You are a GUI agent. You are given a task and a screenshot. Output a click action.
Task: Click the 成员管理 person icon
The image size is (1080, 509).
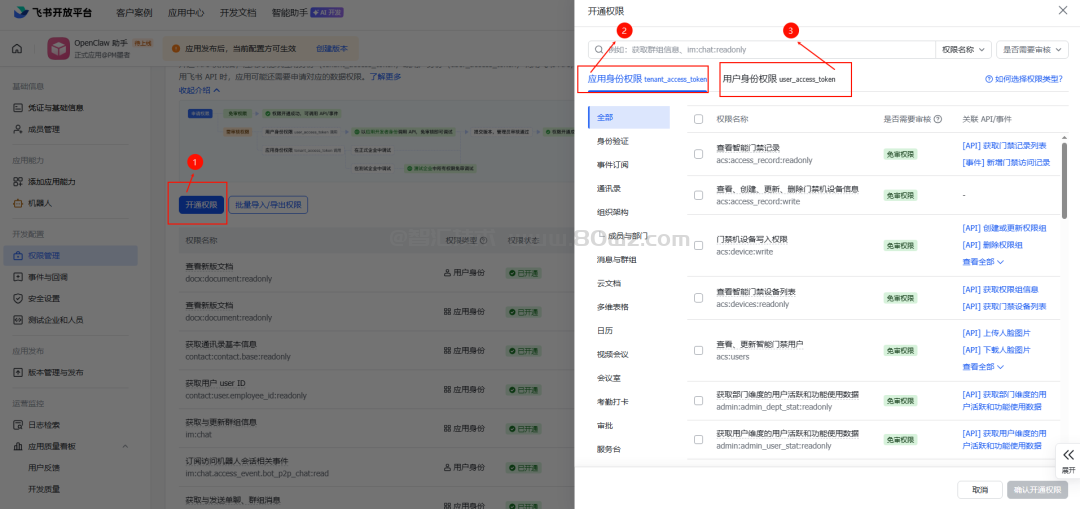(18, 129)
